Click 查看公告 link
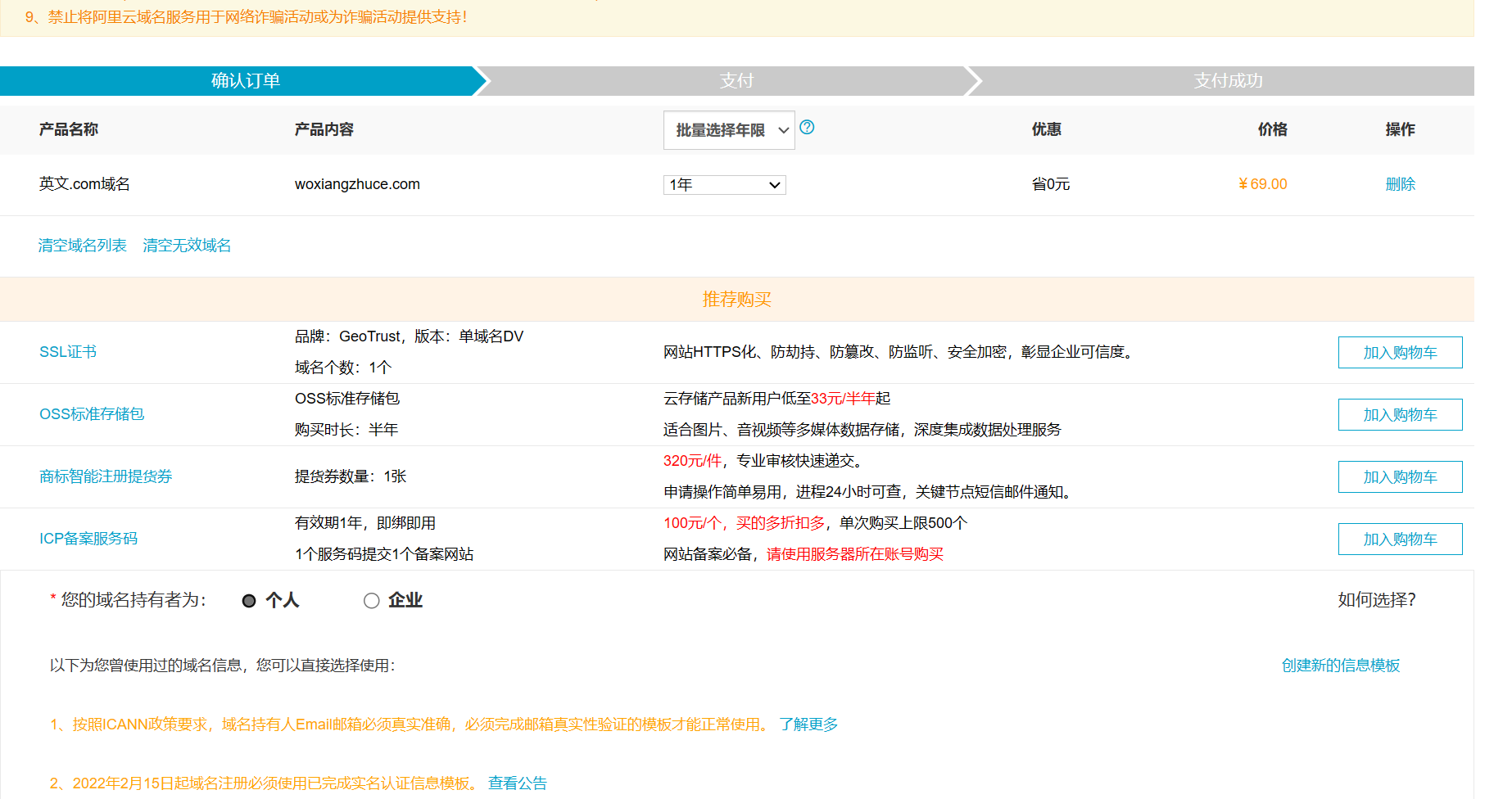This screenshot has height=799, width=1512. pos(517,783)
